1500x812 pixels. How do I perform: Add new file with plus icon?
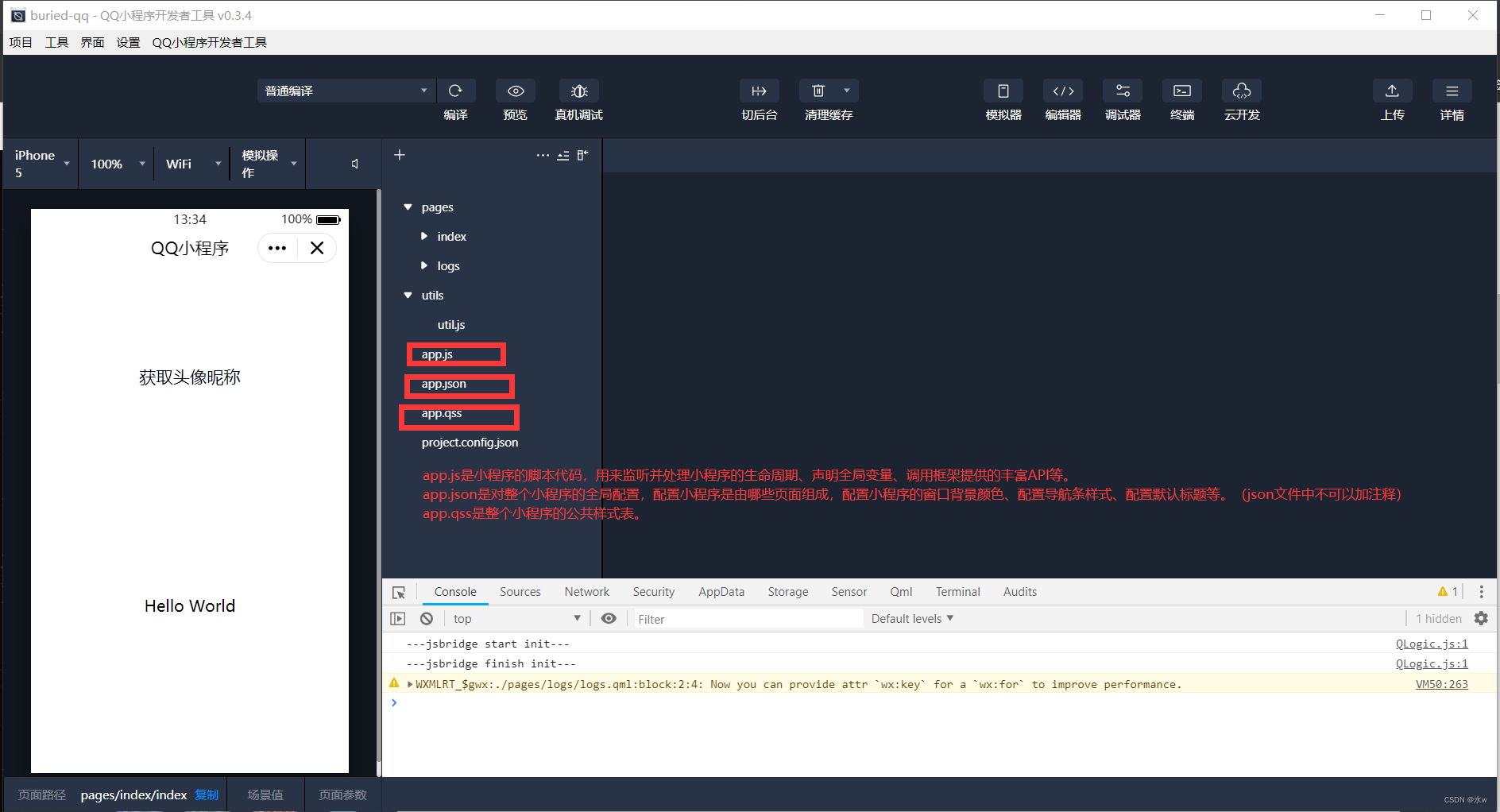coord(400,155)
